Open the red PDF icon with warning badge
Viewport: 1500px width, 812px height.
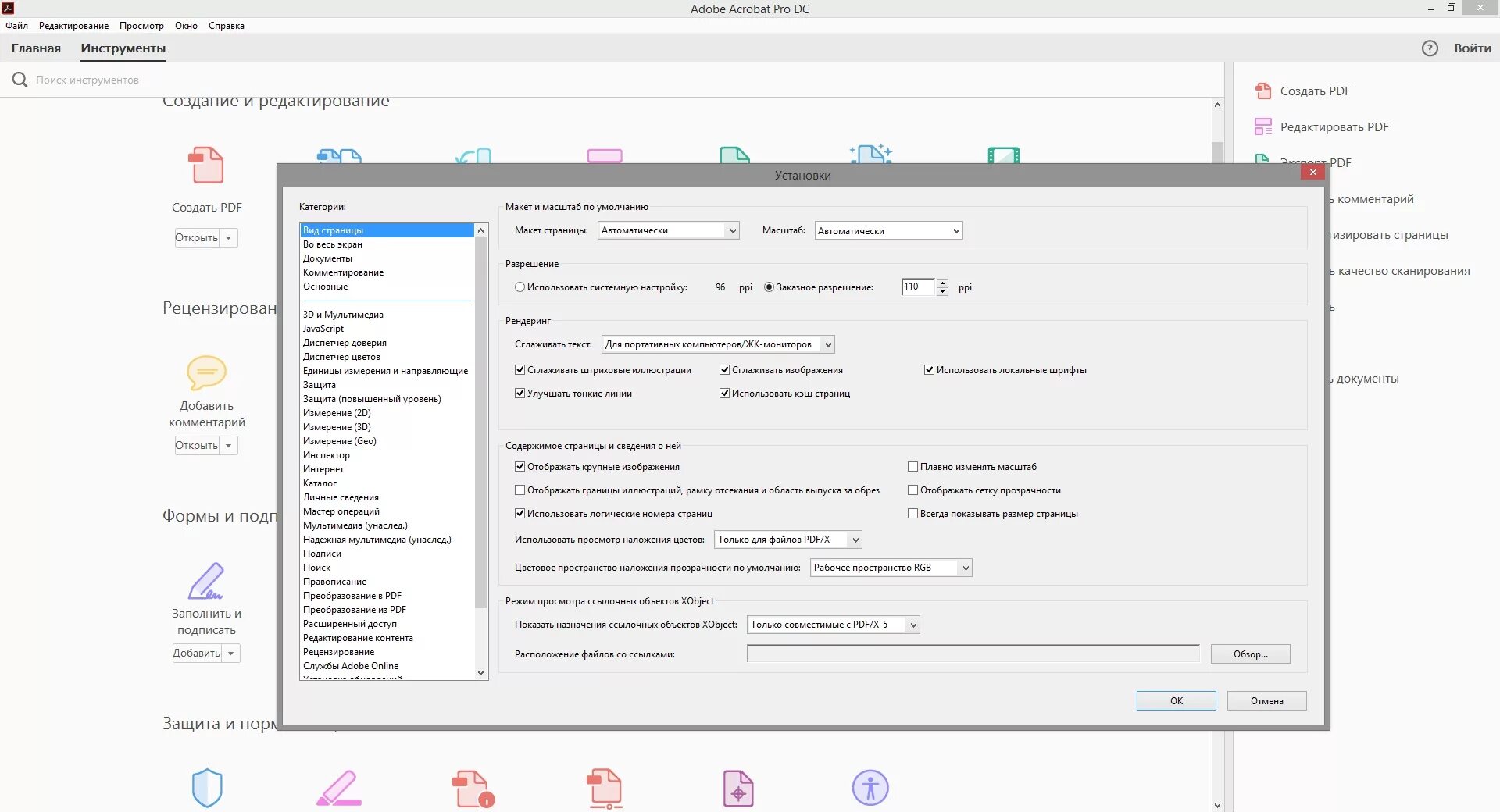tap(473, 789)
